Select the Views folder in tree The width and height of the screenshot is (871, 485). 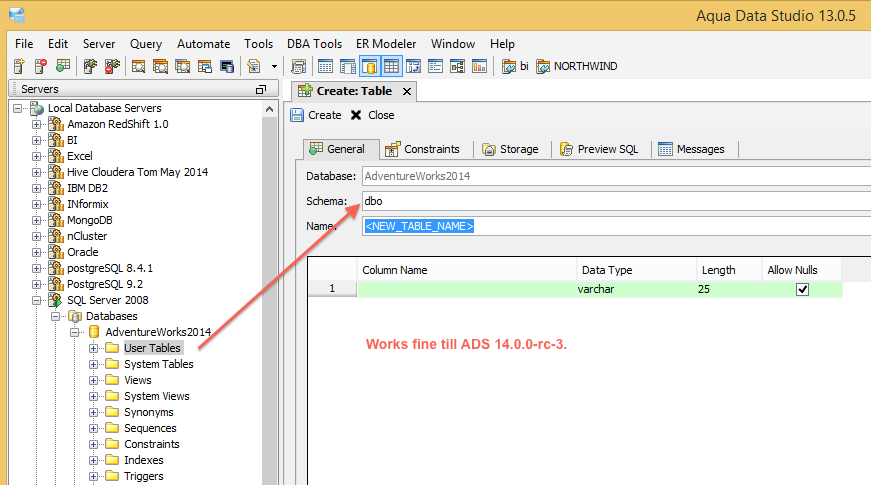coord(138,381)
